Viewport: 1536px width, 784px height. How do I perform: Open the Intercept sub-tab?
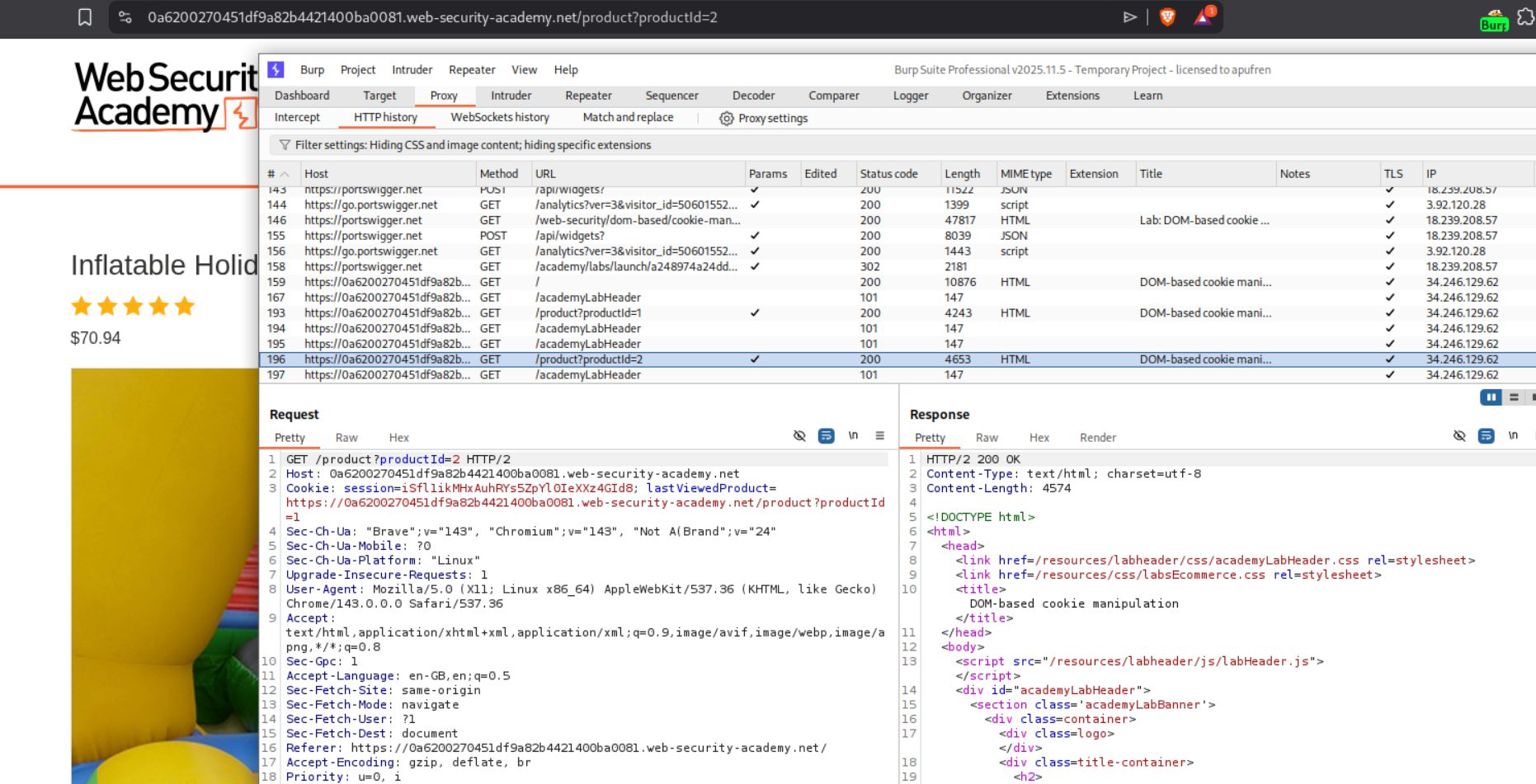pyautogui.click(x=297, y=118)
